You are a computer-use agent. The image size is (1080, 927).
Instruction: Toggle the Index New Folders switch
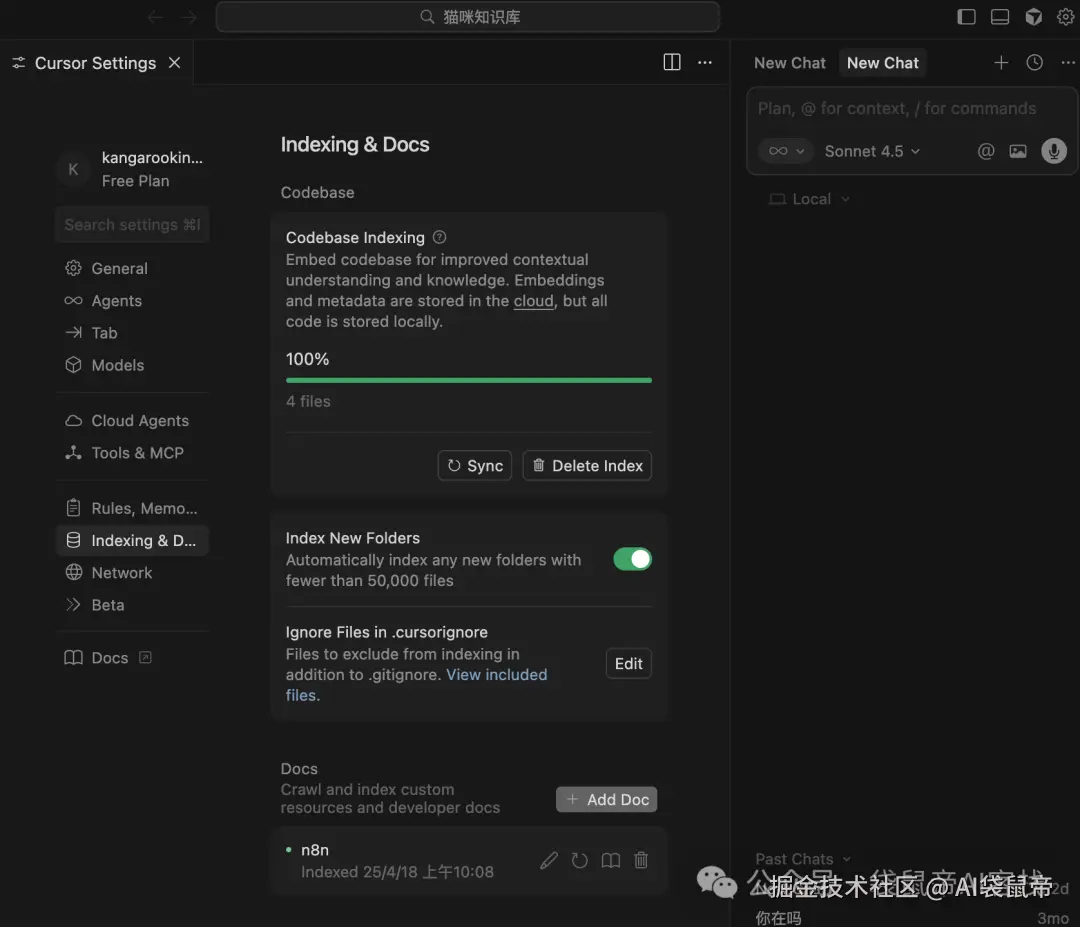(632, 559)
